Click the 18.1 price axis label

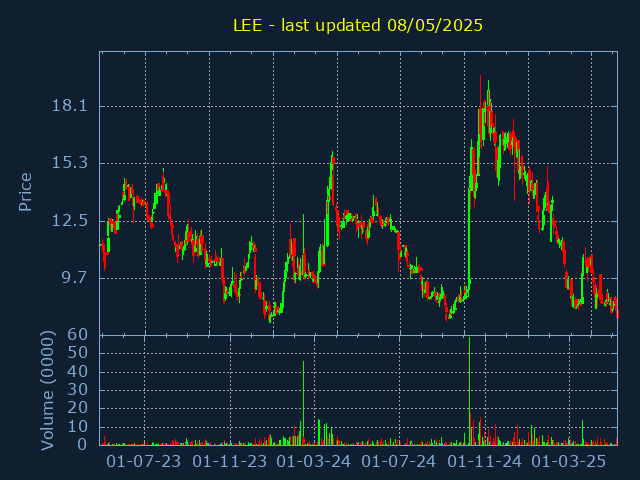click(x=70, y=106)
